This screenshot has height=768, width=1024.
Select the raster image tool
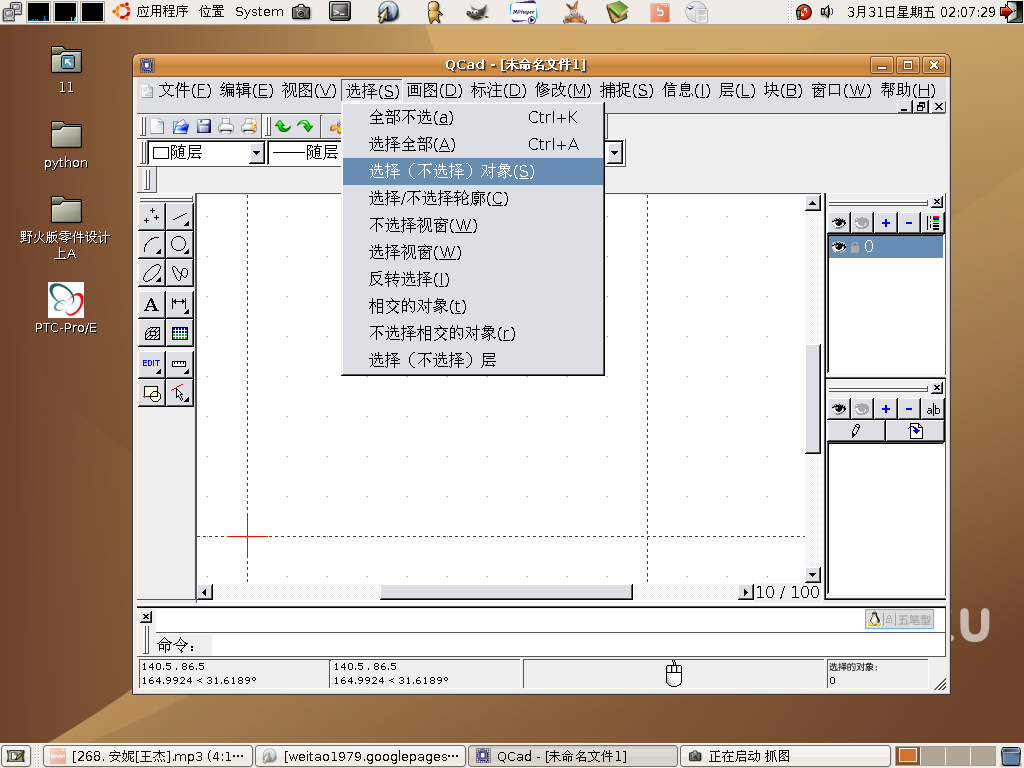(x=180, y=333)
